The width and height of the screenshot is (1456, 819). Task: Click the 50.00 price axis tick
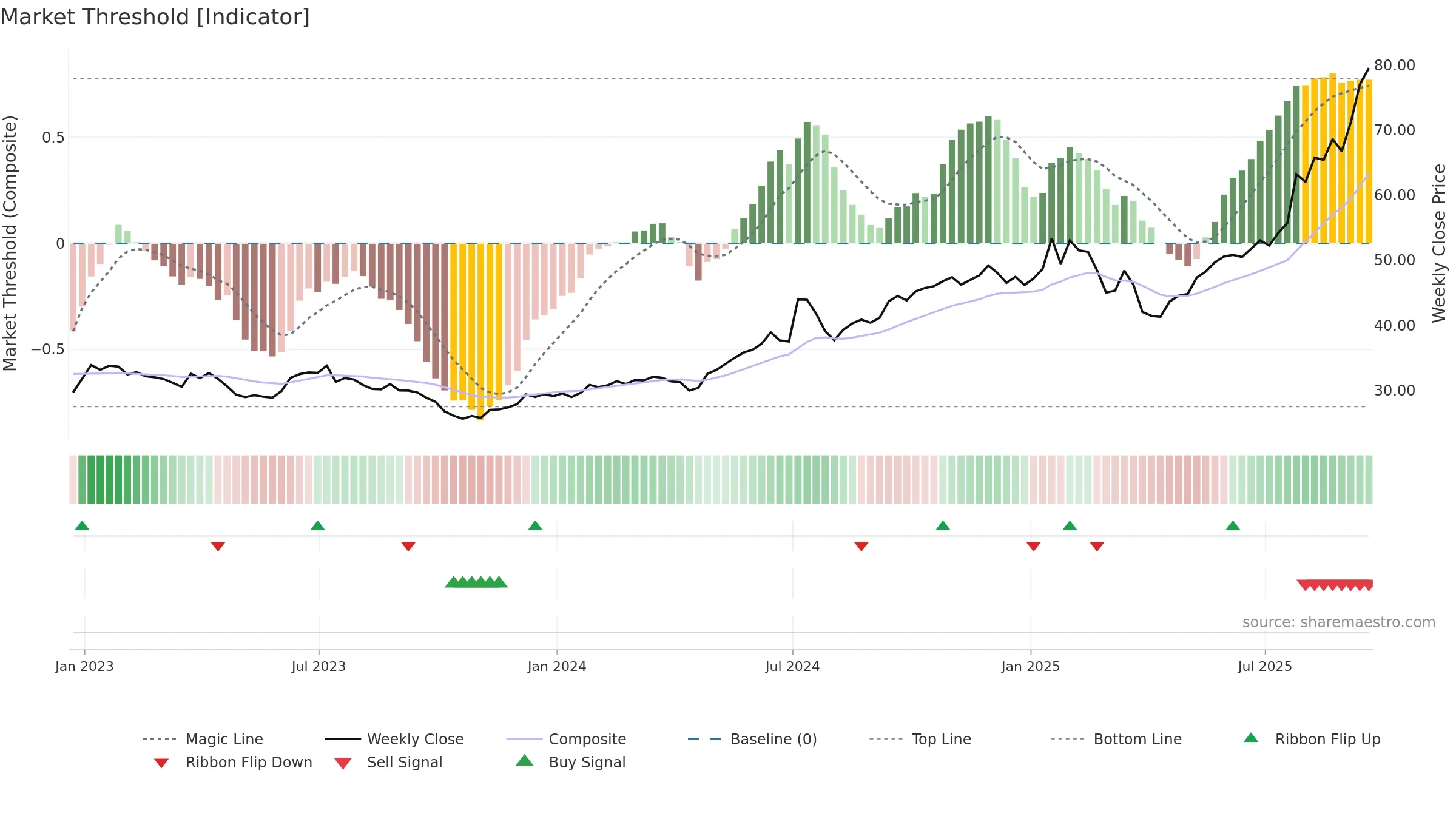[x=1395, y=260]
